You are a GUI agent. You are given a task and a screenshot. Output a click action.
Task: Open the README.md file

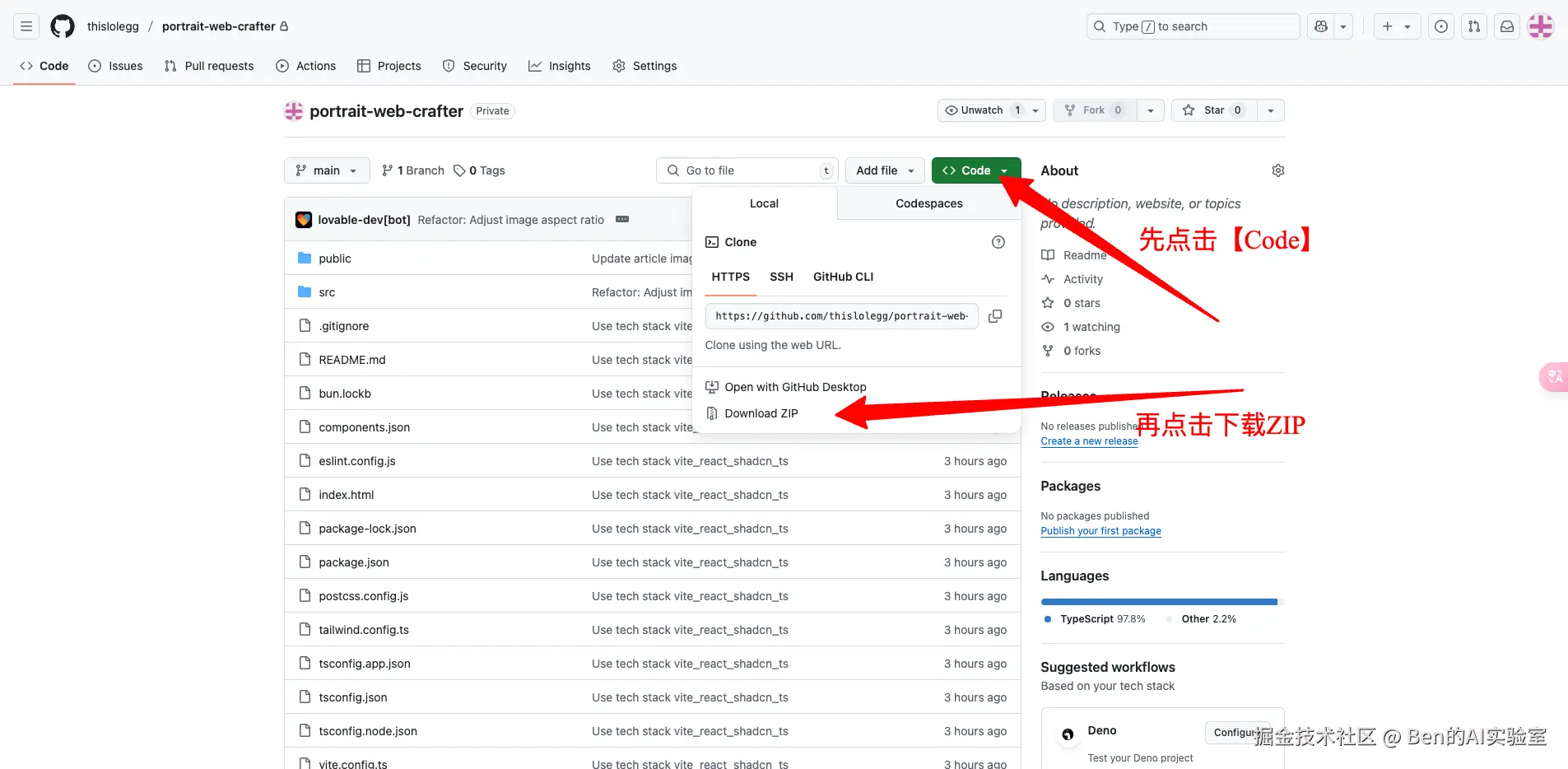point(352,360)
